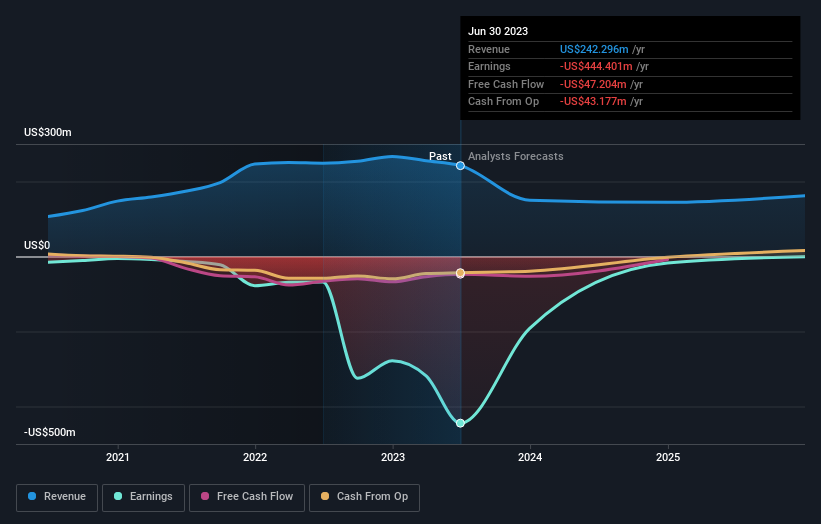Image resolution: width=821 pixels, height=524 pixels.
Task: Click the US$0 y-axis label
Action: (x=37, y=246)
